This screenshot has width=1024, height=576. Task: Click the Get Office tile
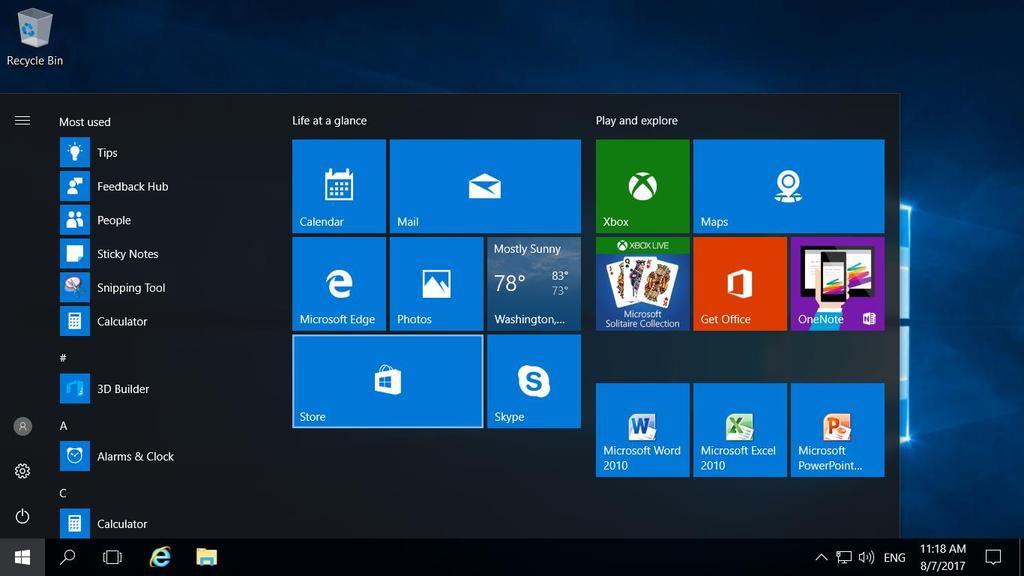[740, 283]
